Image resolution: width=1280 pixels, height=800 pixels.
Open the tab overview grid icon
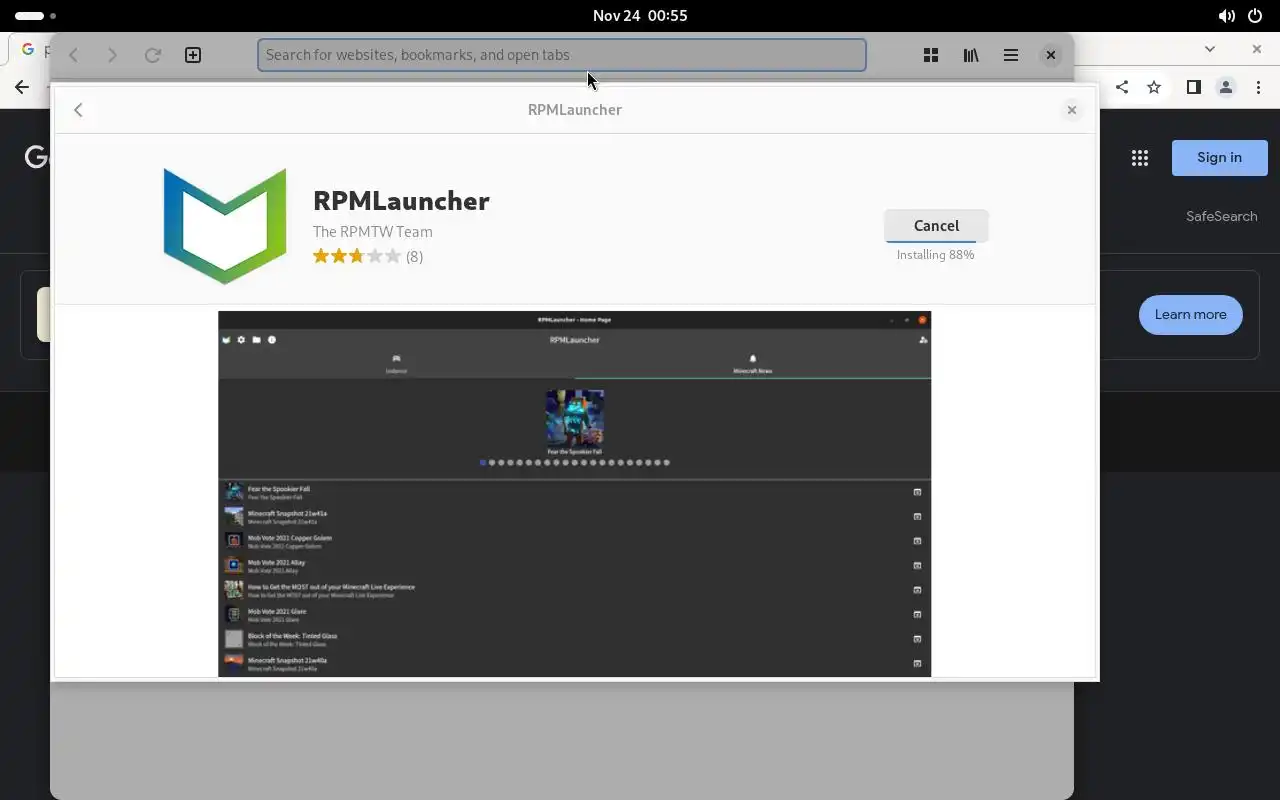tap(931, 55)
